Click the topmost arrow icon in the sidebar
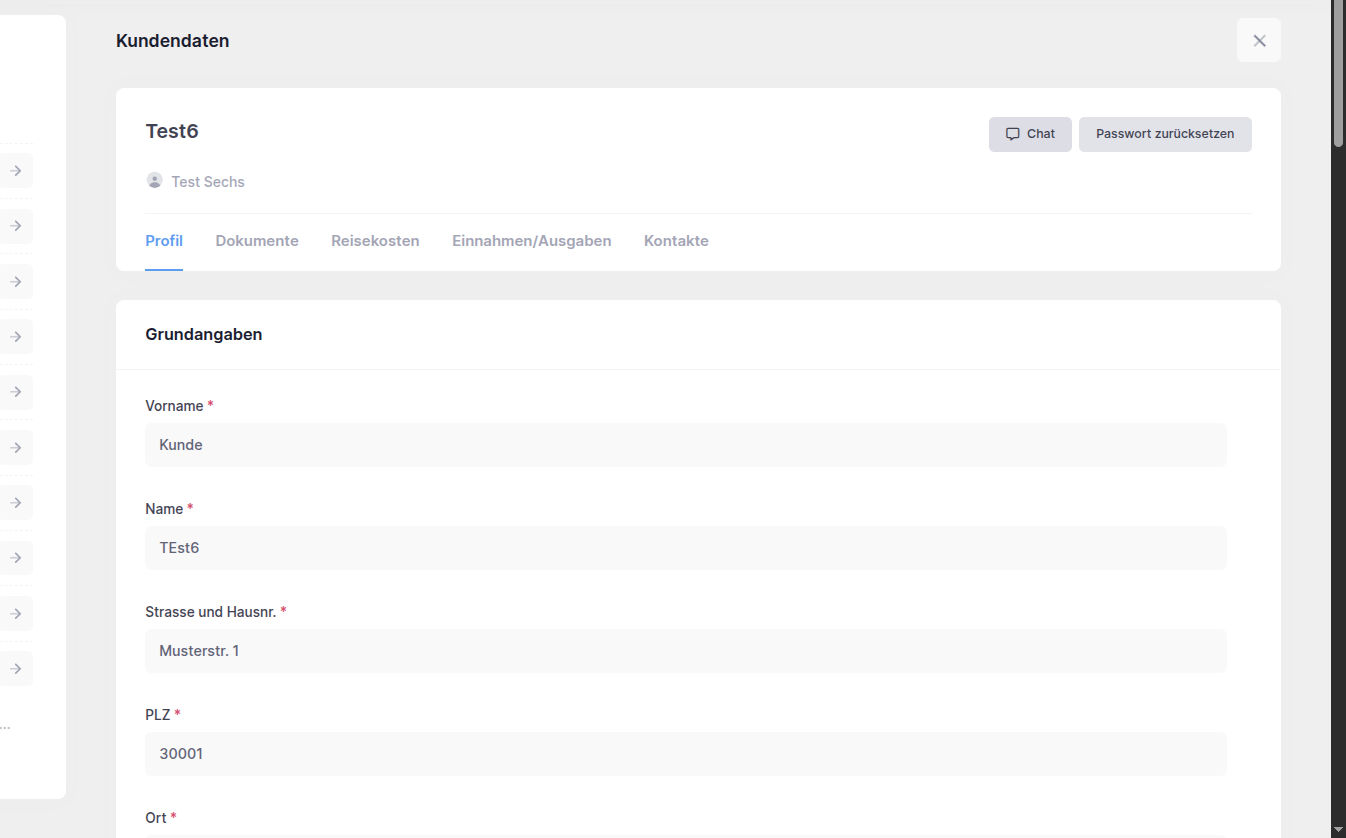This screenshot has width=1346, height=838. (x=16, y=170)
